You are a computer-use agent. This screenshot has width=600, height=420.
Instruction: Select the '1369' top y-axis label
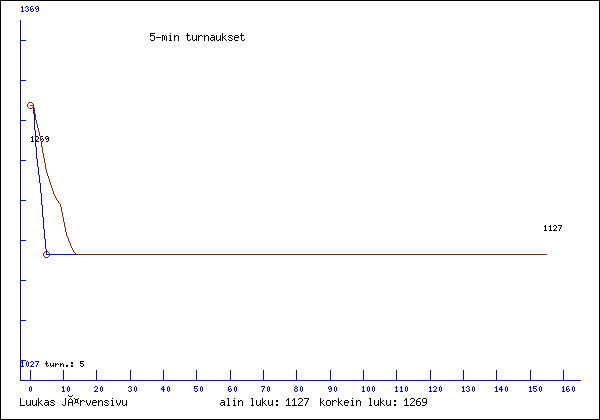coord(30,8)
